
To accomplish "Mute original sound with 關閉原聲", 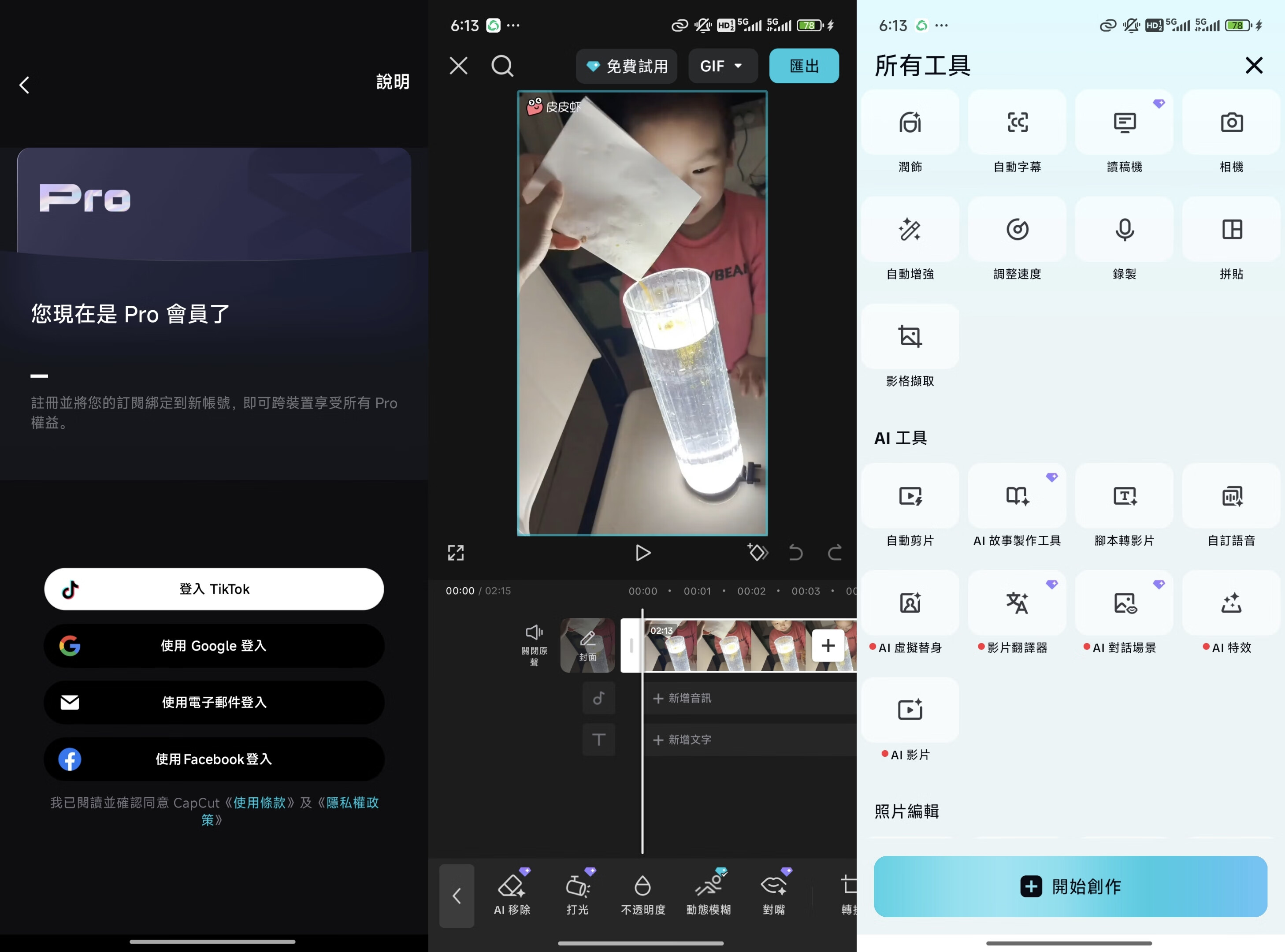I will tap(534, 645).
